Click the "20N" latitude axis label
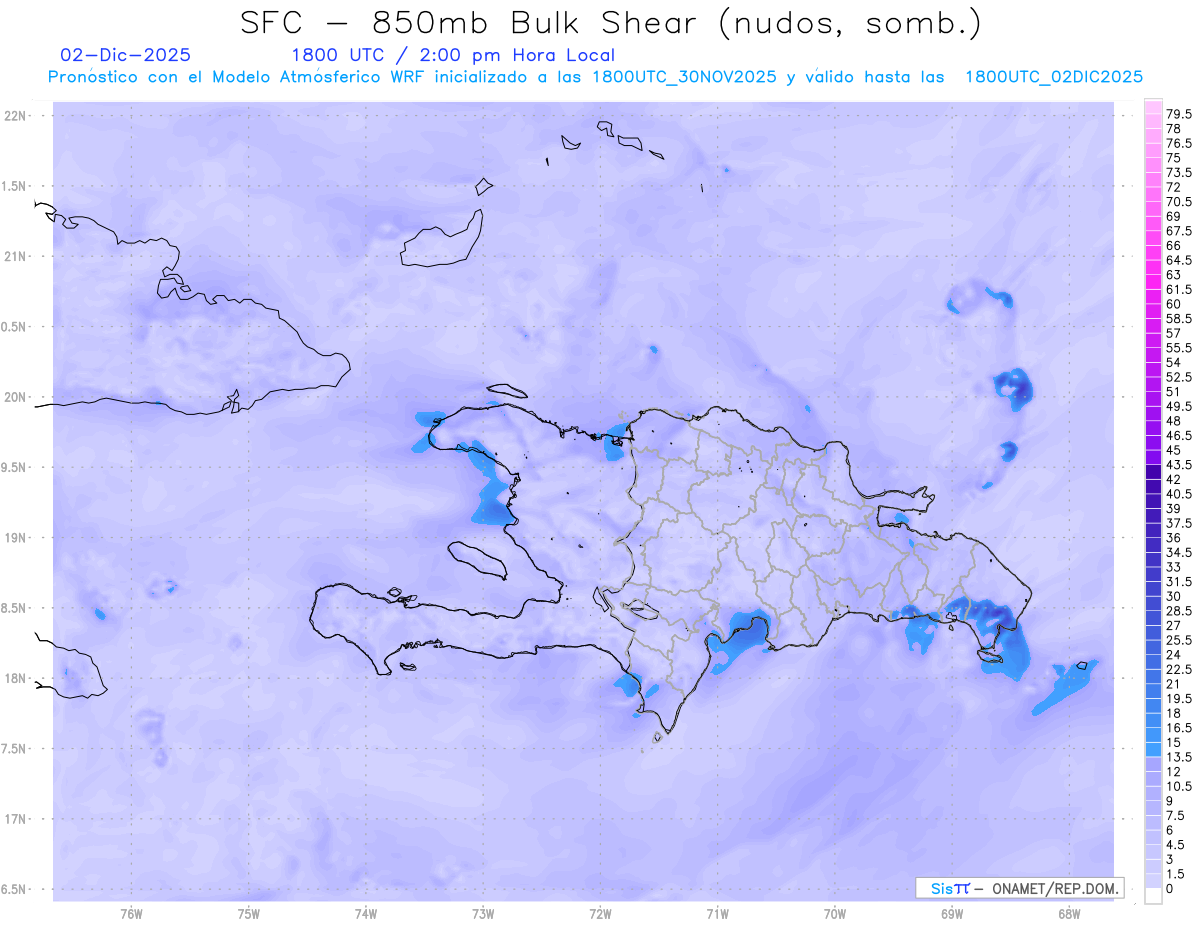This screenshot has height=927, width=1200. pyautogui.click(x=16, y=397)
